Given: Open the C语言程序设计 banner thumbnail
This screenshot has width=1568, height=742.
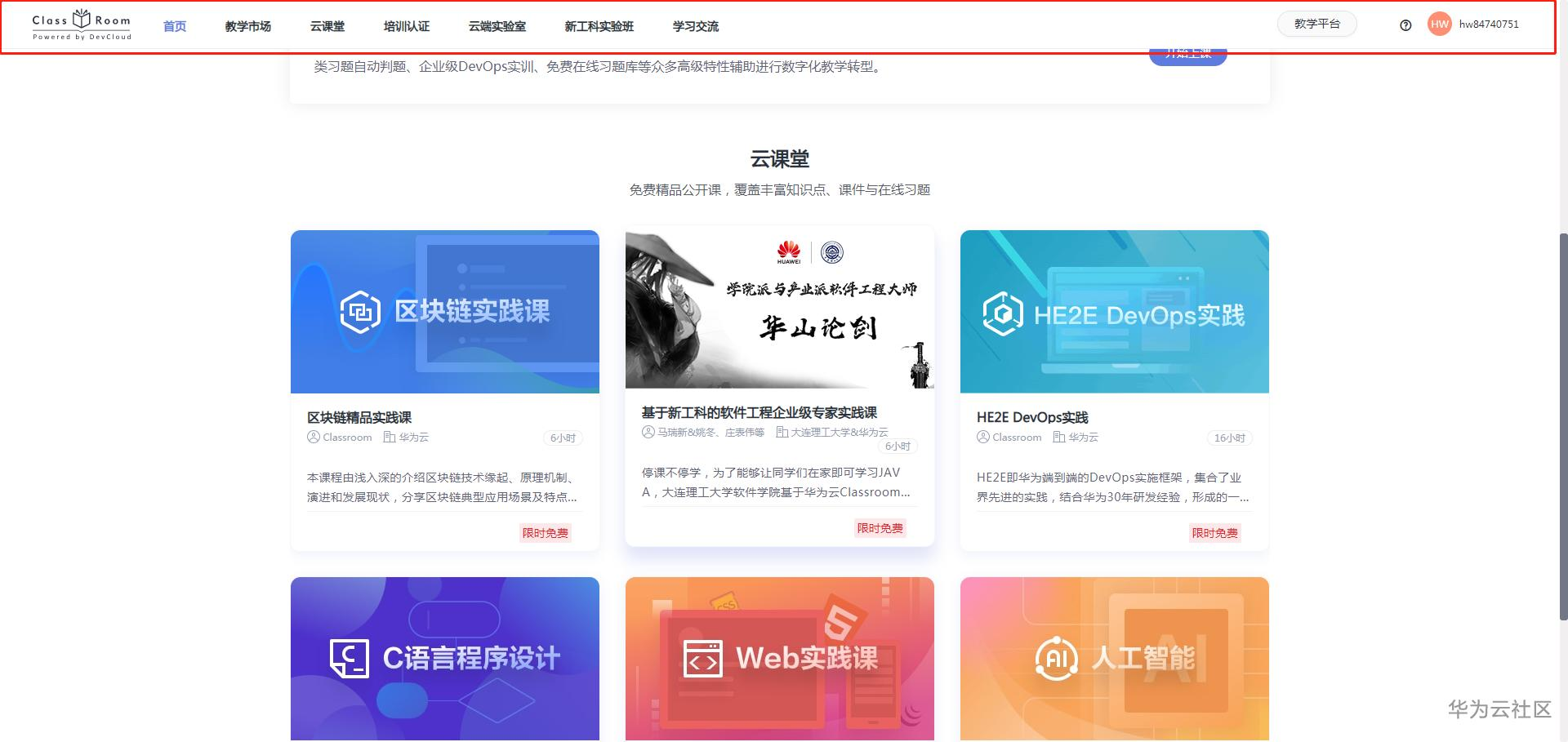Looking at the screenshot, I should click(445, 659).
